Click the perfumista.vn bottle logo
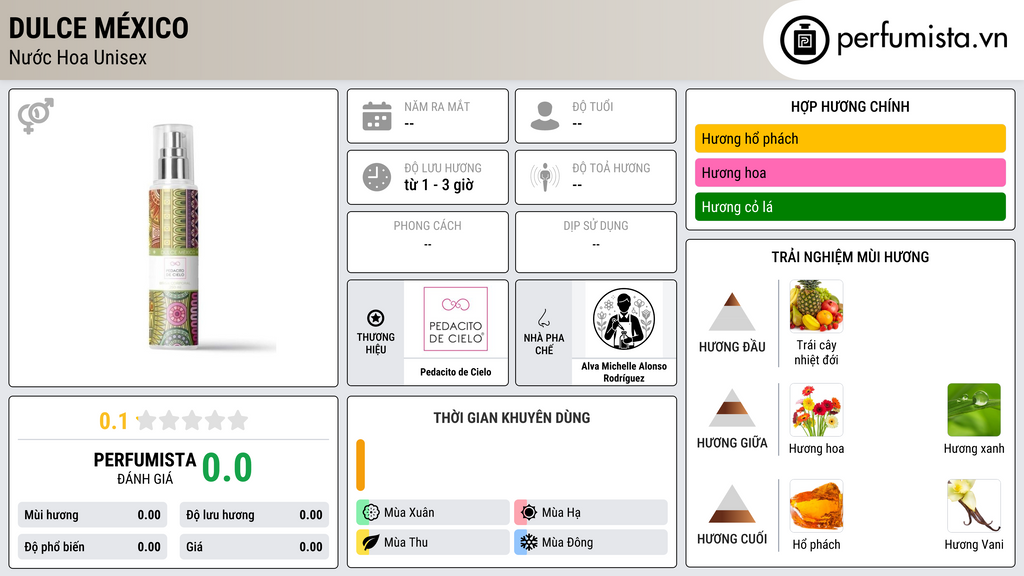This screenshot has width=1024, height=576. pyautogui.click(x=805, y=40)
